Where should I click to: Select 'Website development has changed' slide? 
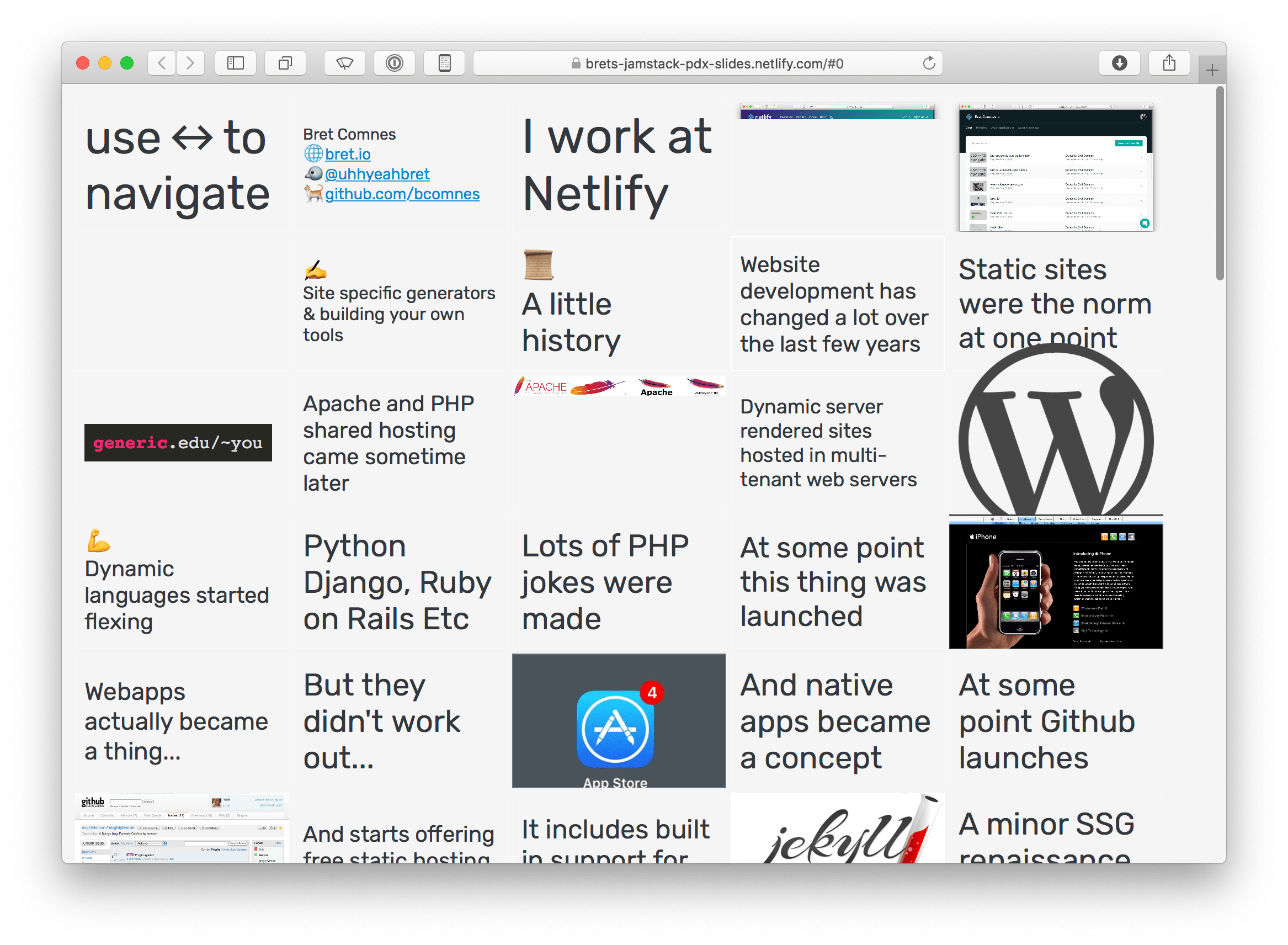coord(837,303)
